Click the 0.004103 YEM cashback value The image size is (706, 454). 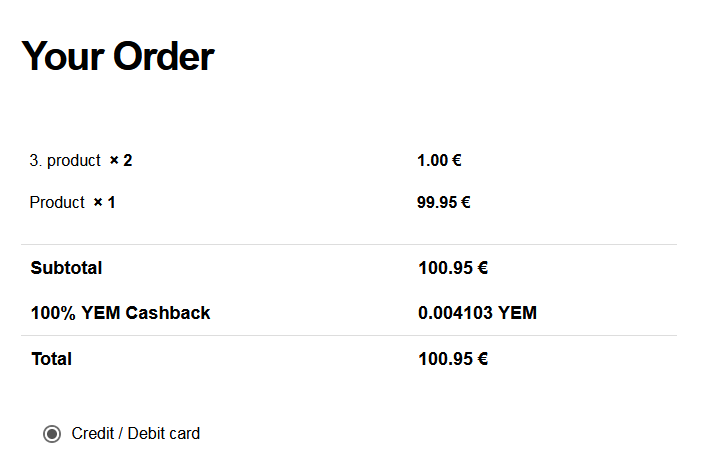(477, 313)
